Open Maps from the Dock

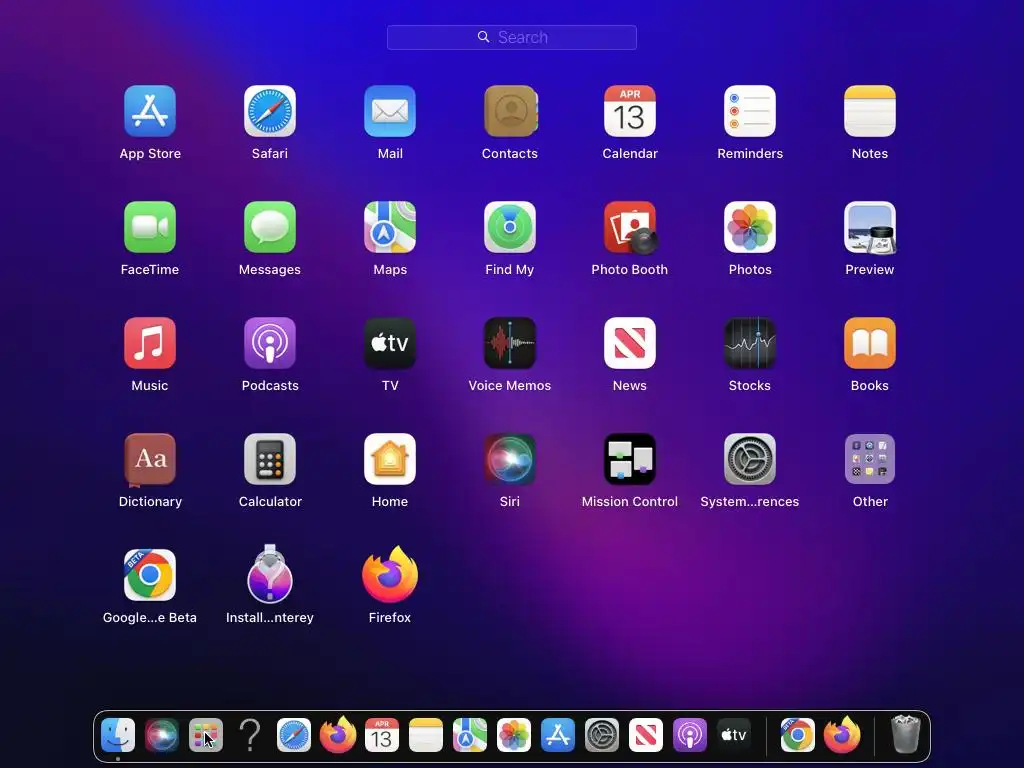(x=470, y=735)
